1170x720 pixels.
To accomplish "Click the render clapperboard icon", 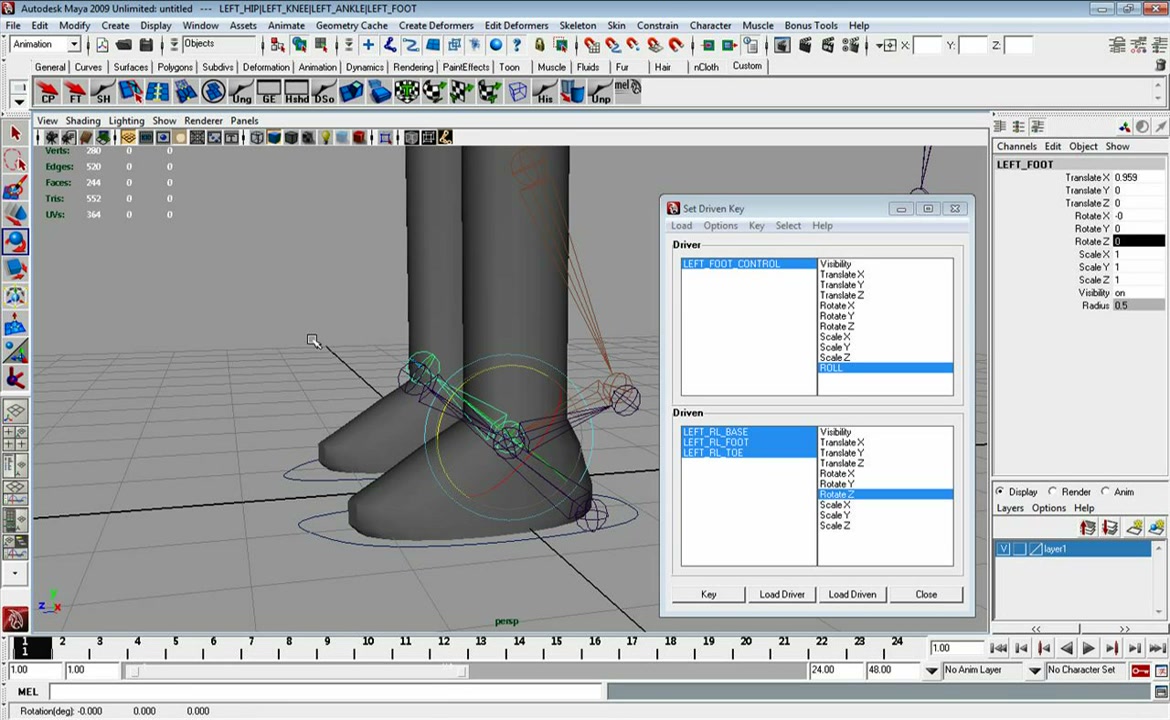I will [x=804, y=45].
